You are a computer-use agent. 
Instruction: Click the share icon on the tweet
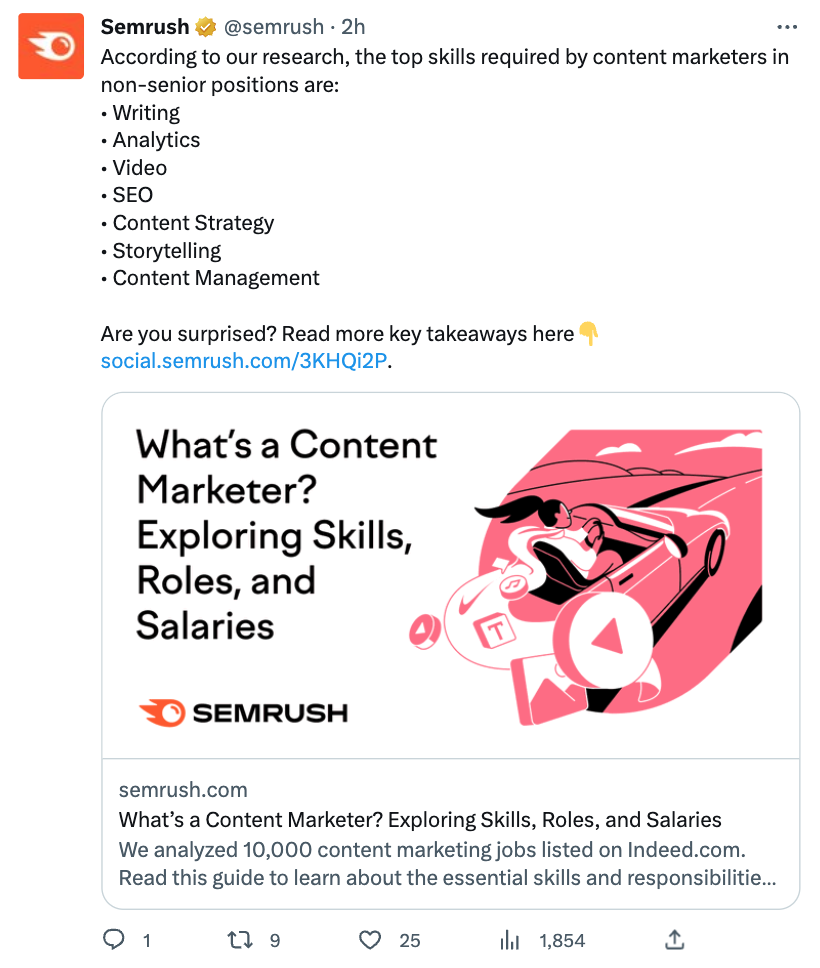point(674,940)
